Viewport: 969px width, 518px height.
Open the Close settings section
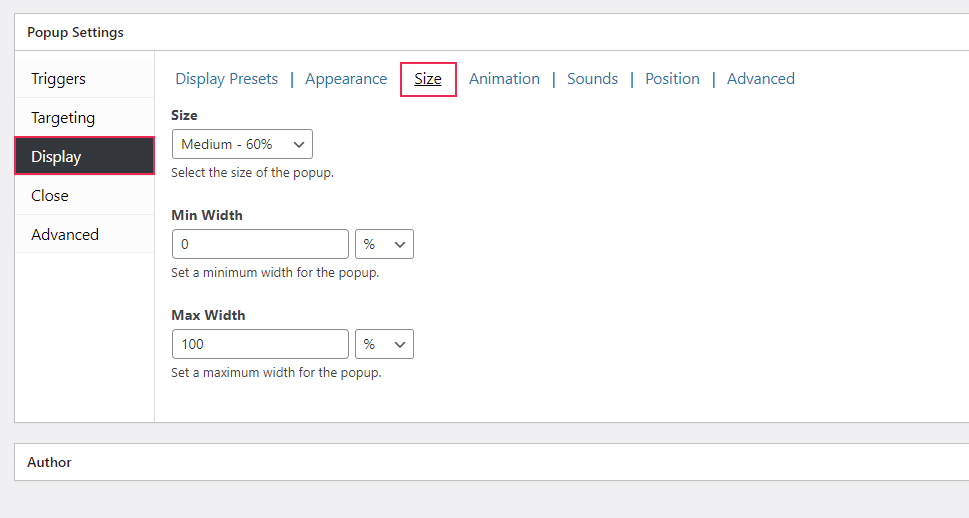84,195
